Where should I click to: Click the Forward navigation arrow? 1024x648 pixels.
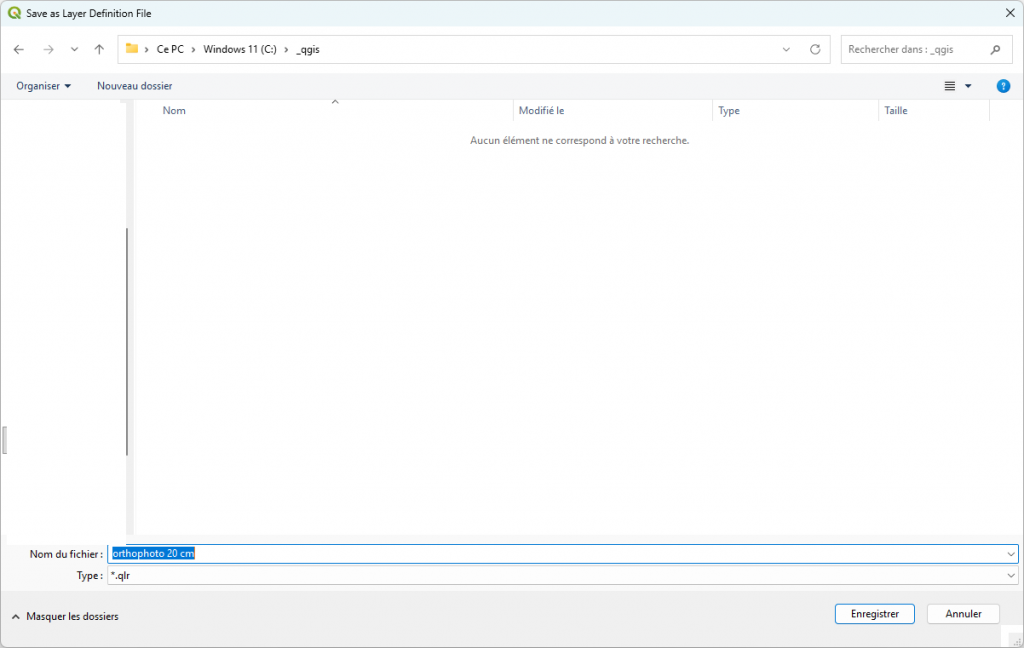(x=48, y=49)
